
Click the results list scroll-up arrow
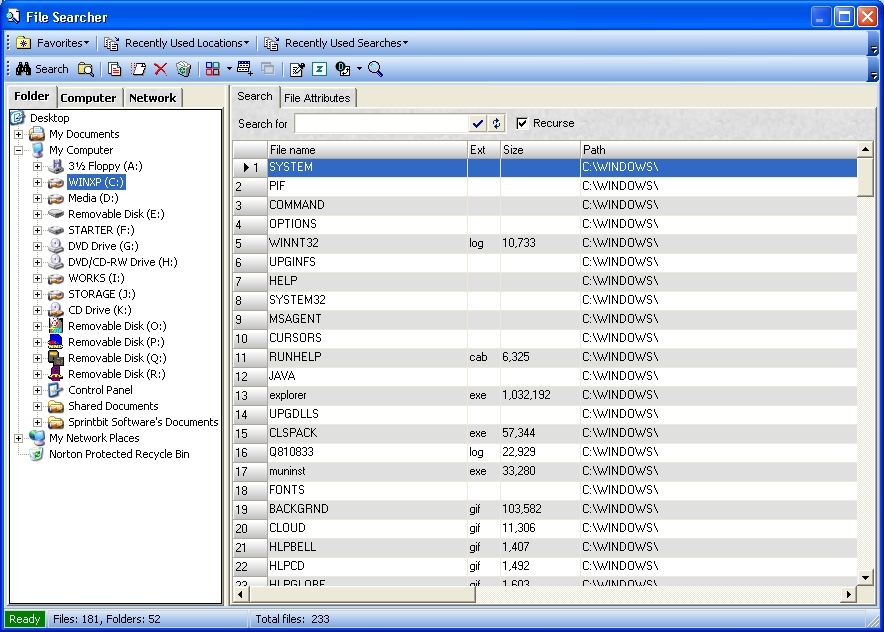click(865, 149)
